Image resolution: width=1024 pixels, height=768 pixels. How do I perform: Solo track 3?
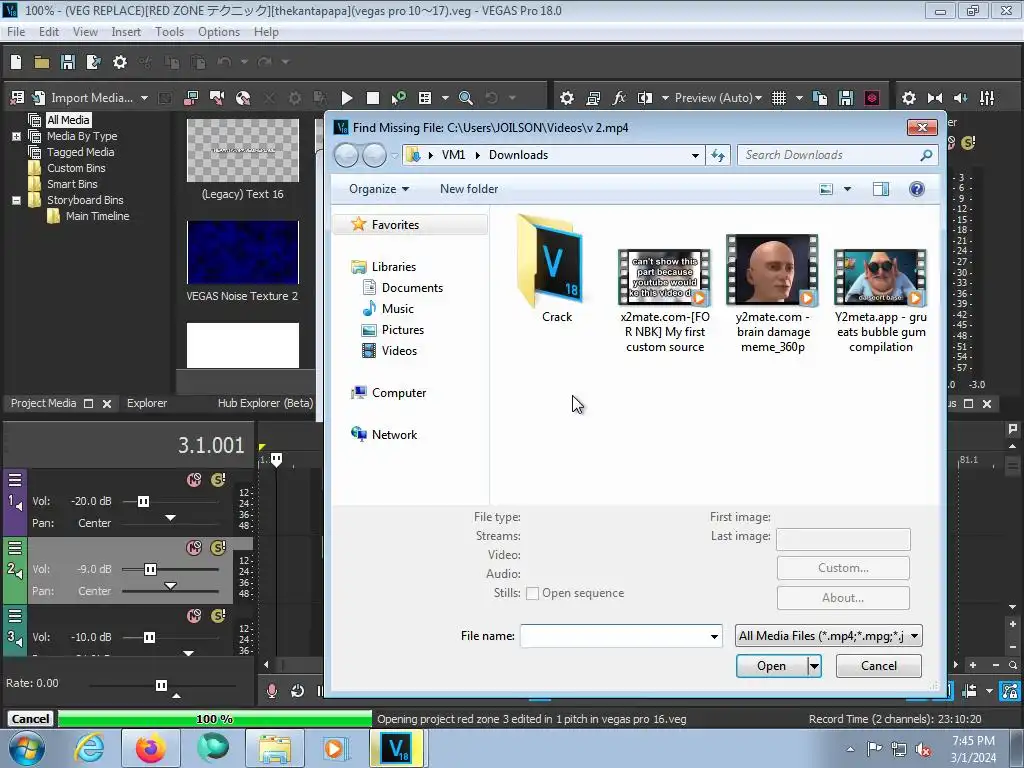point(218,616)
